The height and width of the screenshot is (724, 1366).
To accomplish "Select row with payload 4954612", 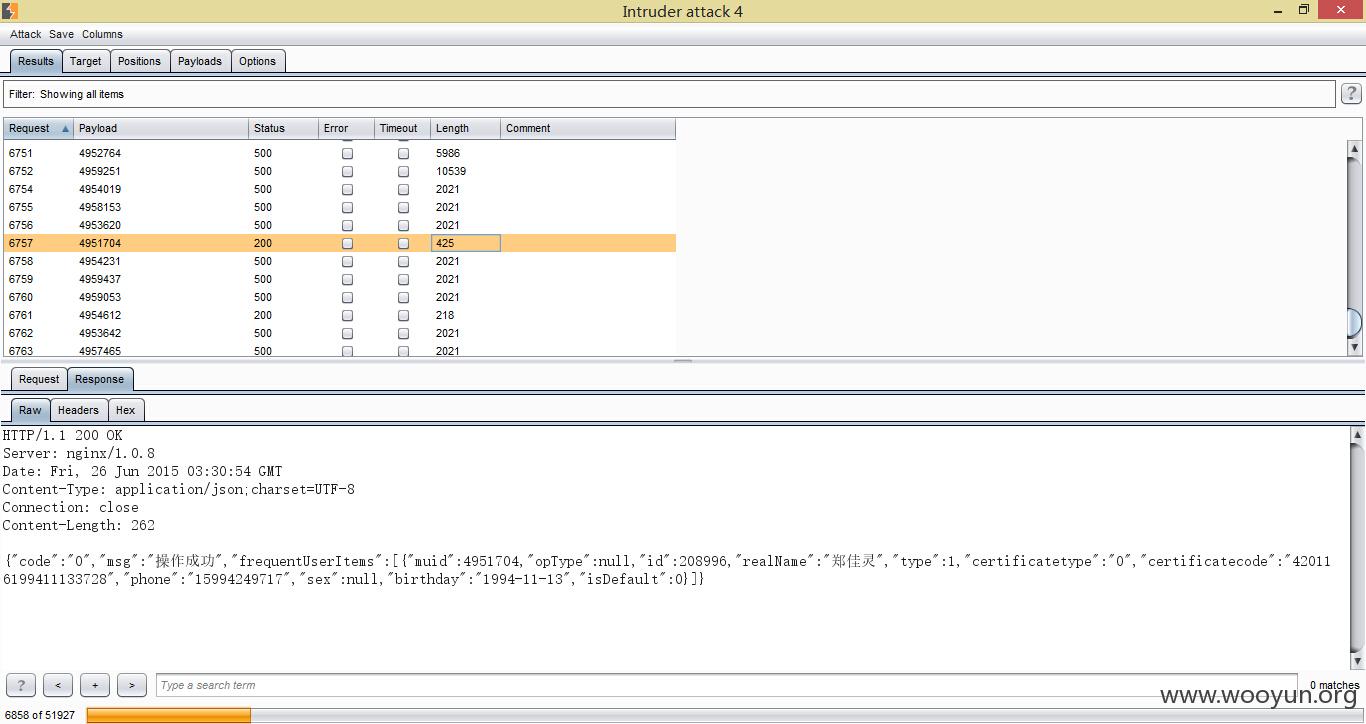I will (x=339, y=315).
